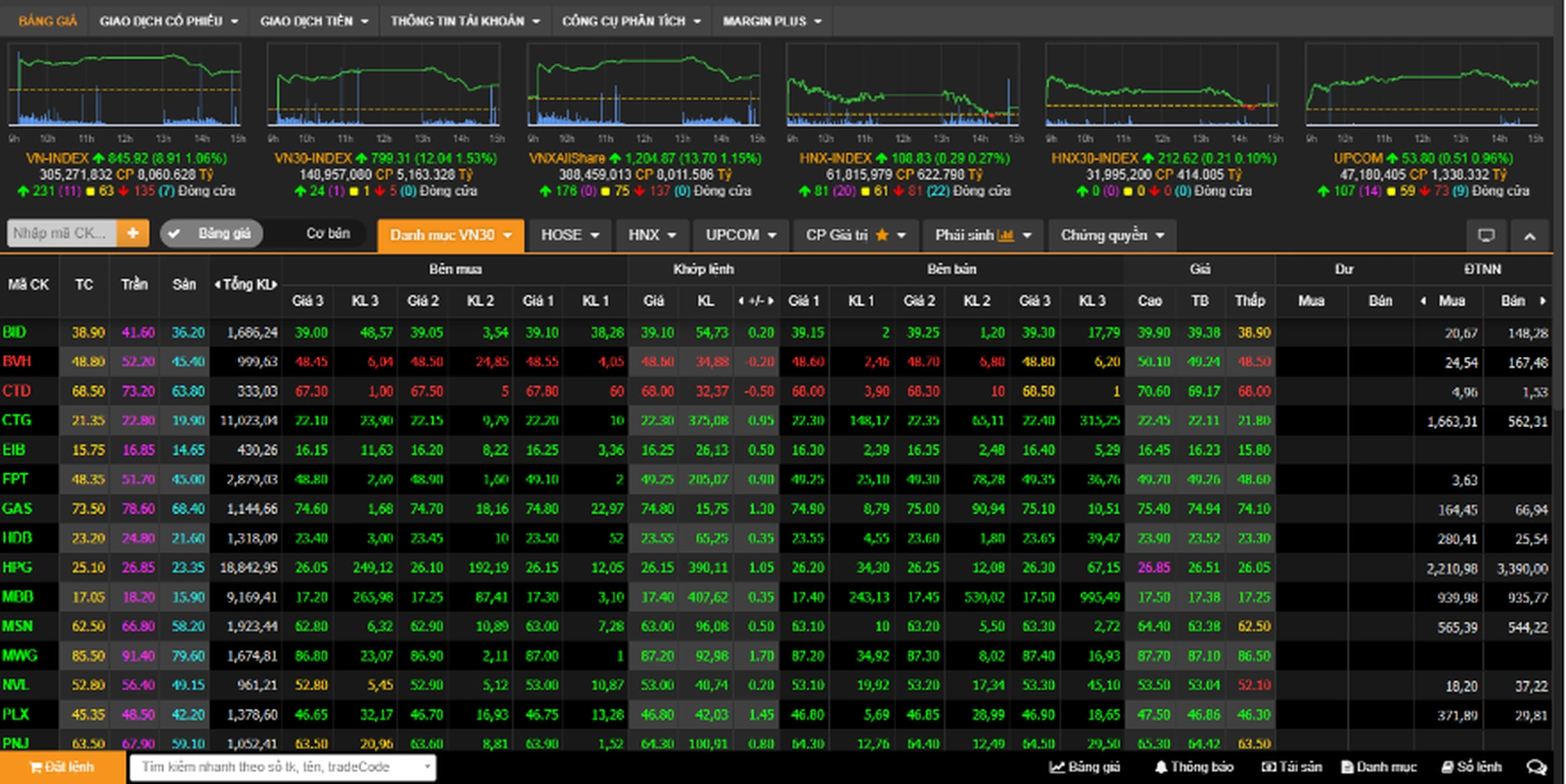Open account quick search dropdown

point(284,767)
